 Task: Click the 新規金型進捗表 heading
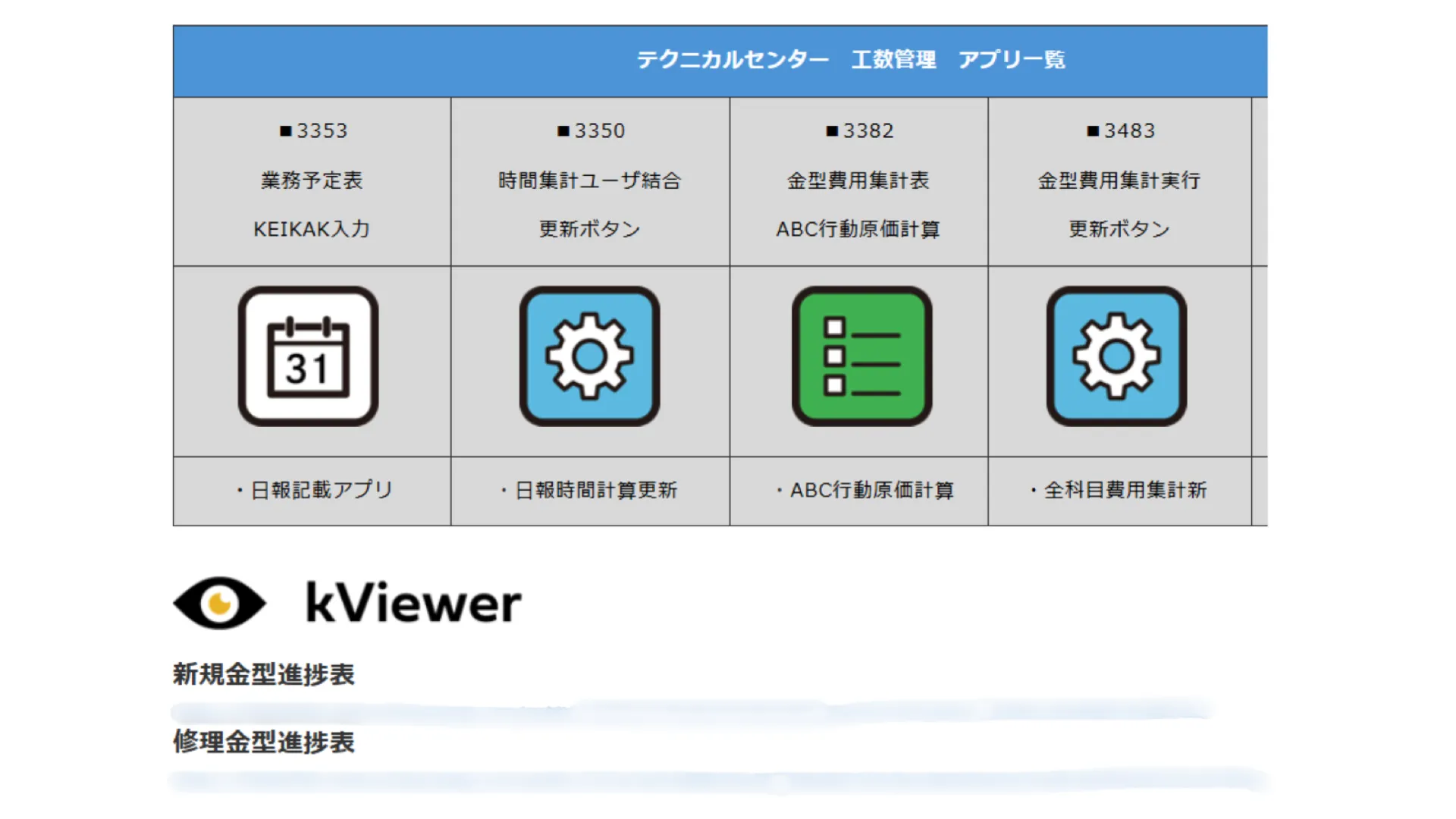pos(264,674)
